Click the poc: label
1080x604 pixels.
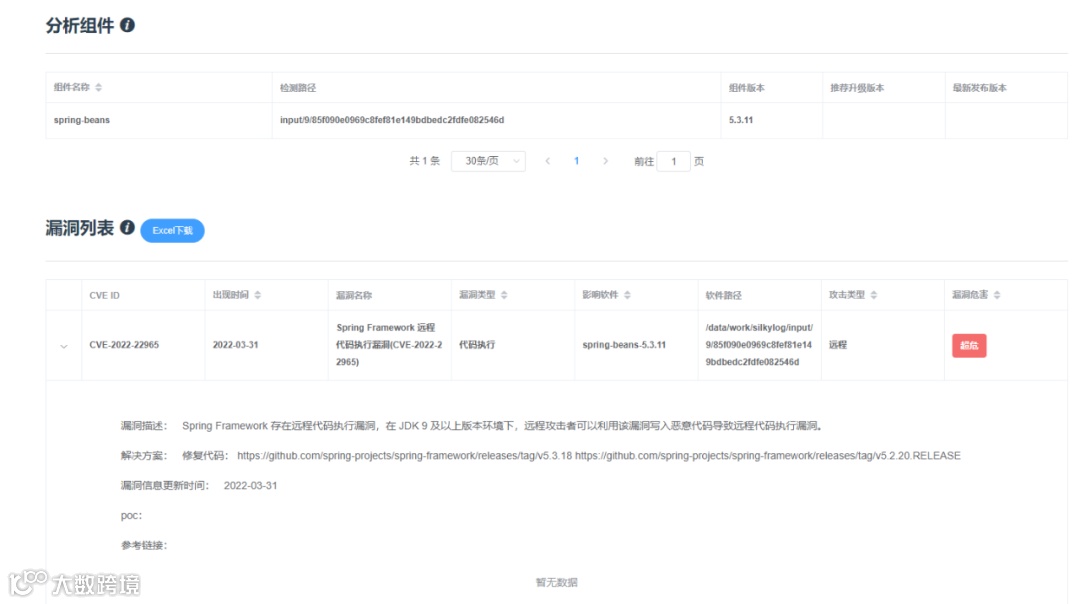[131, 516]
